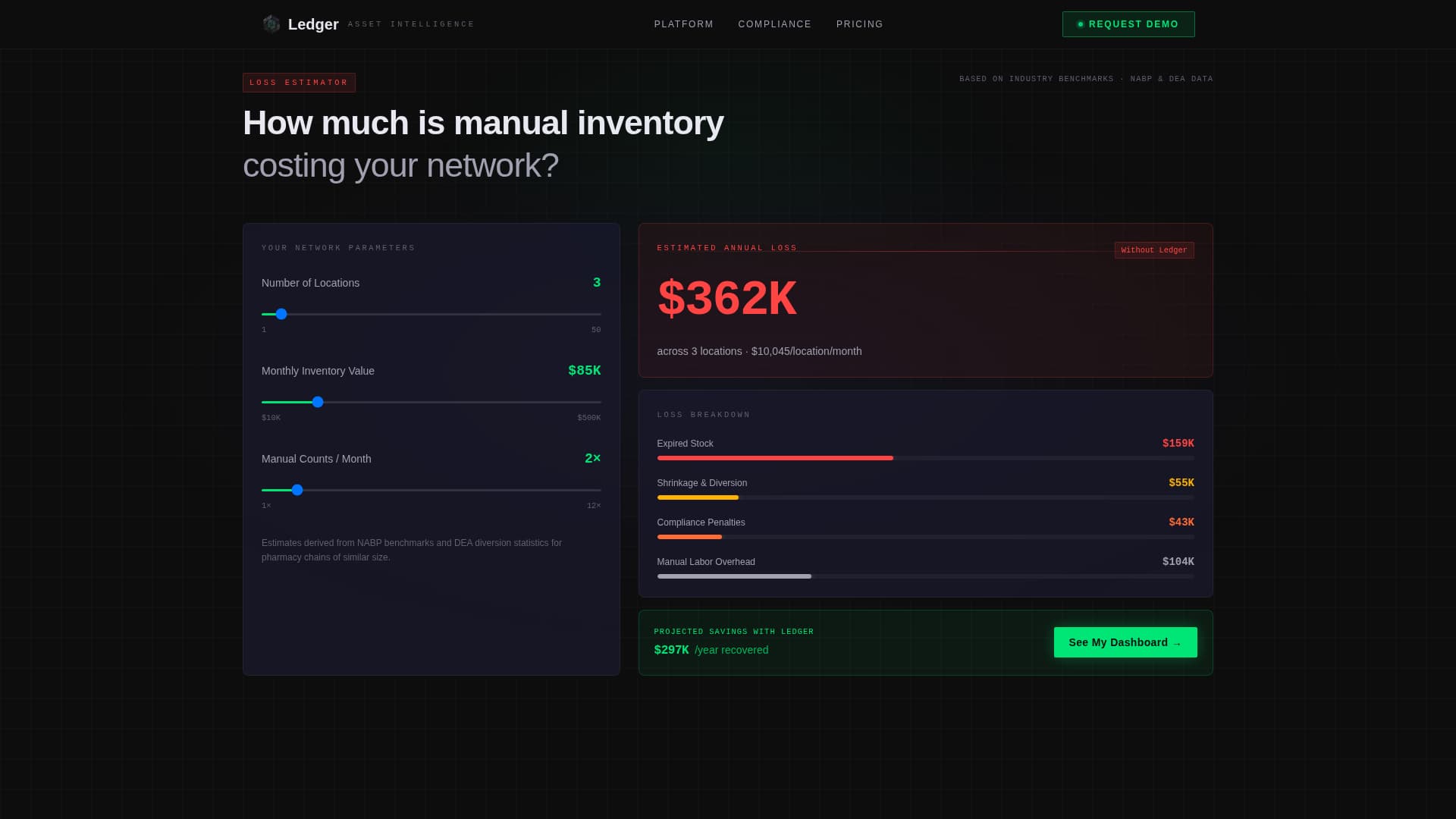Click the Based on Industry Benchmarks note

1086,79
